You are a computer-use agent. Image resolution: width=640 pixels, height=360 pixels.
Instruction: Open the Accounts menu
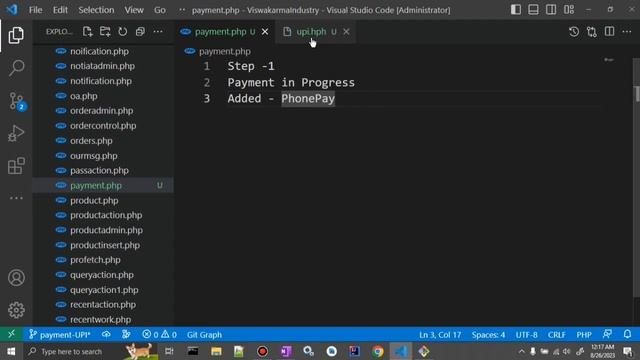[16, 278]
